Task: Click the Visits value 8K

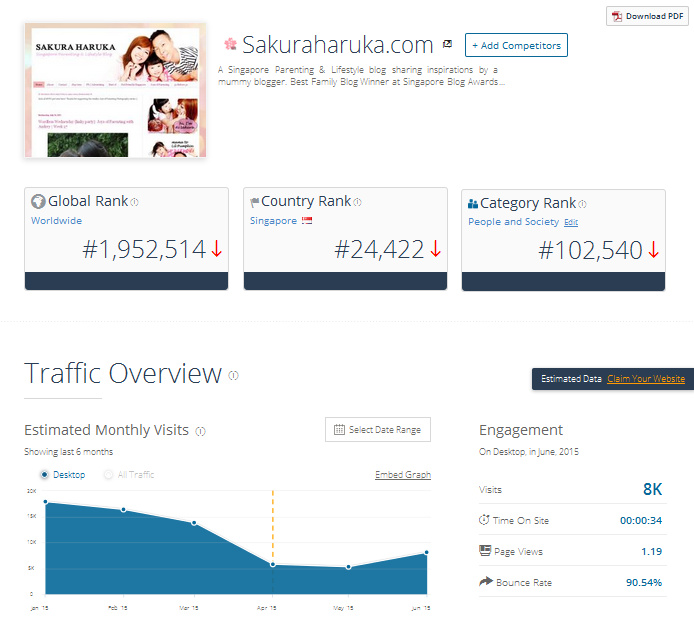Action: click(x=652, y=489)
